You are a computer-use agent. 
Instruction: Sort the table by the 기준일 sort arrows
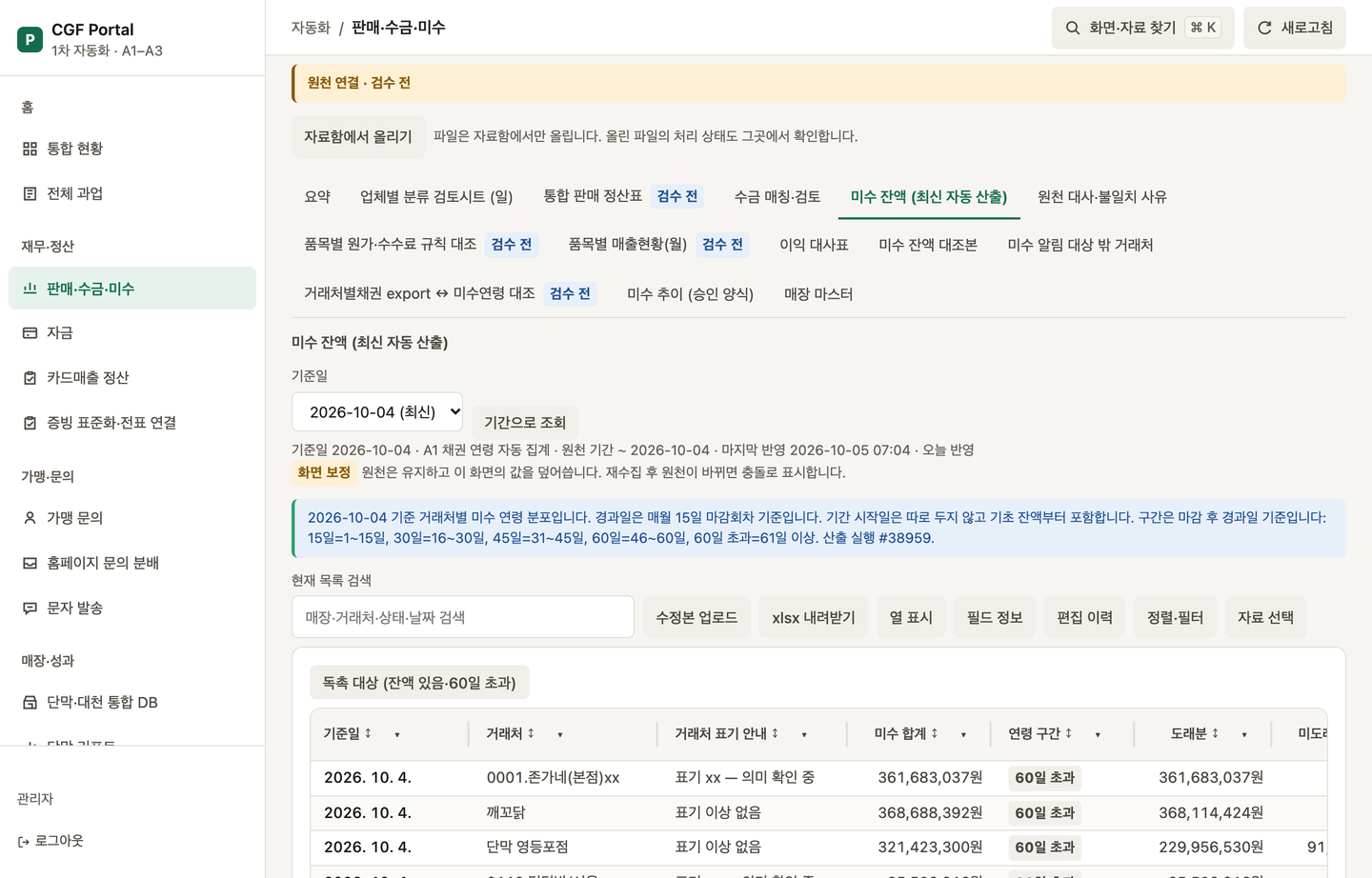click(x=368, y=733)
